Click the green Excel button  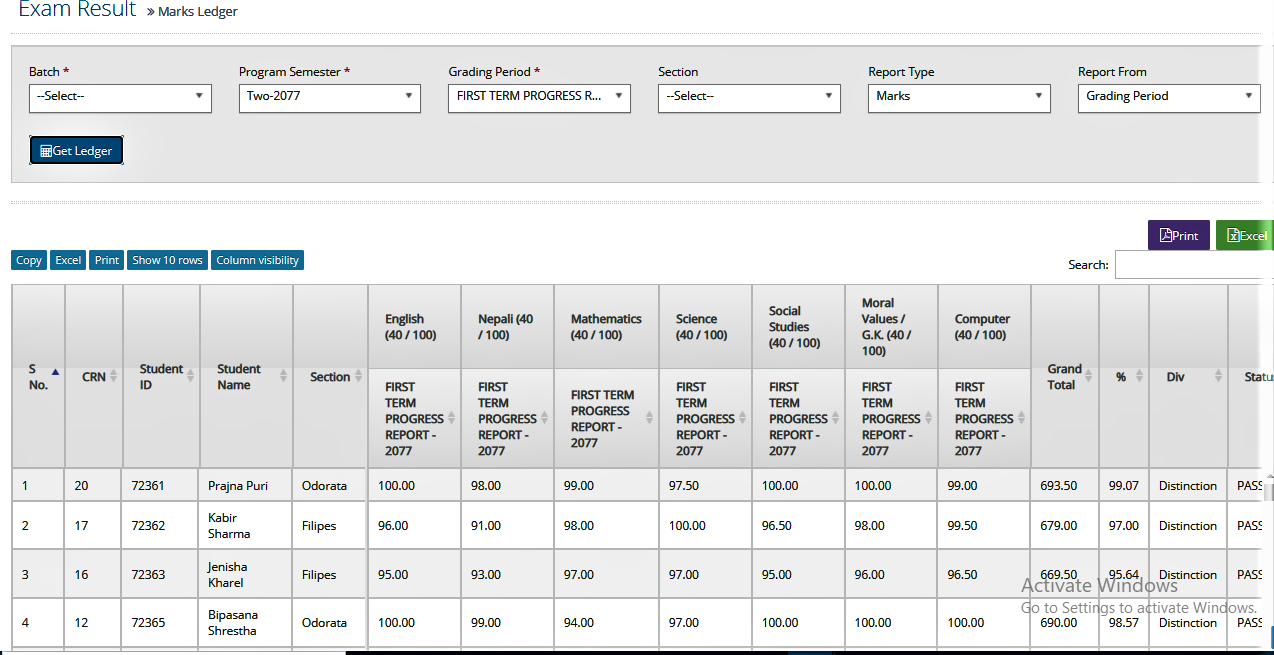pyautogui.click(x=1245, y=236)
